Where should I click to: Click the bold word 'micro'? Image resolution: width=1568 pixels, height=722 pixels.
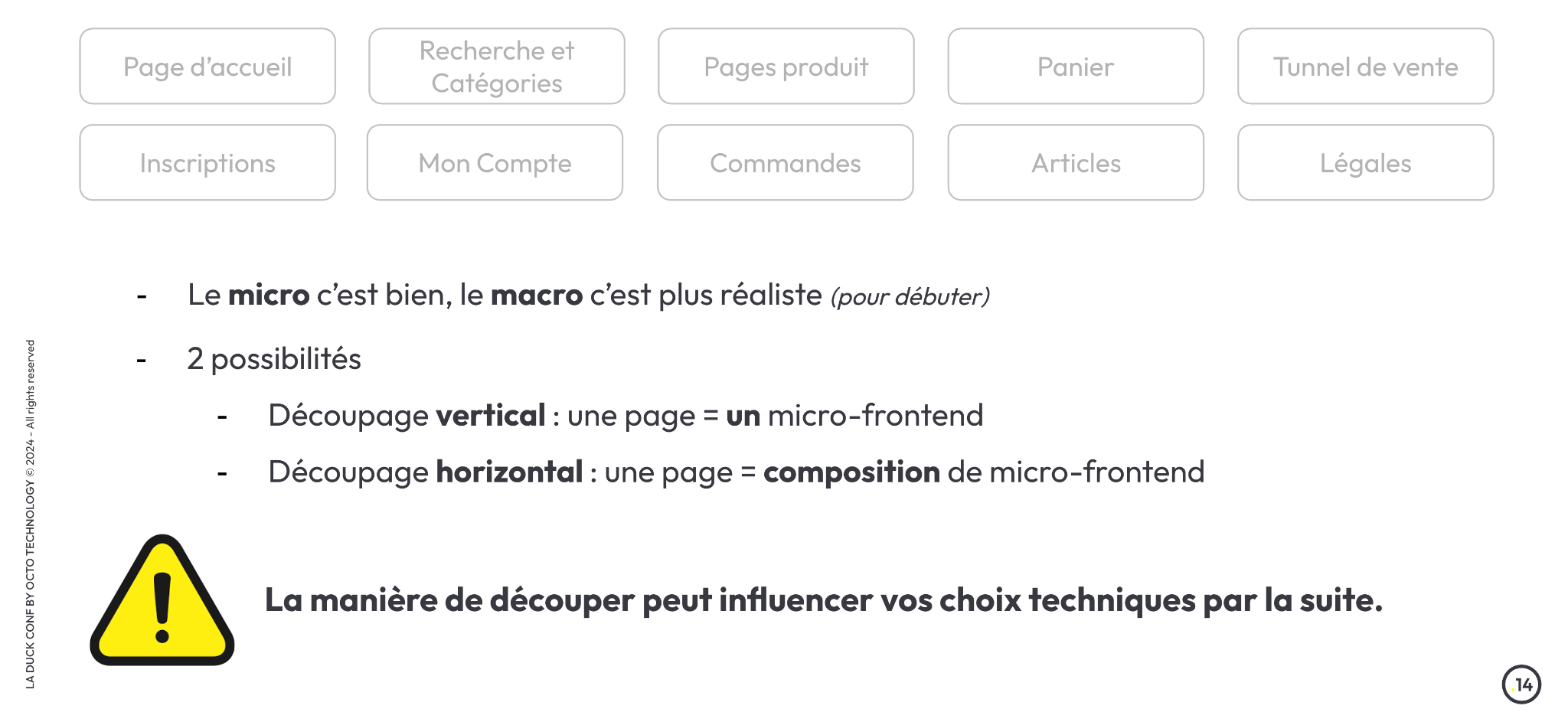269,295
